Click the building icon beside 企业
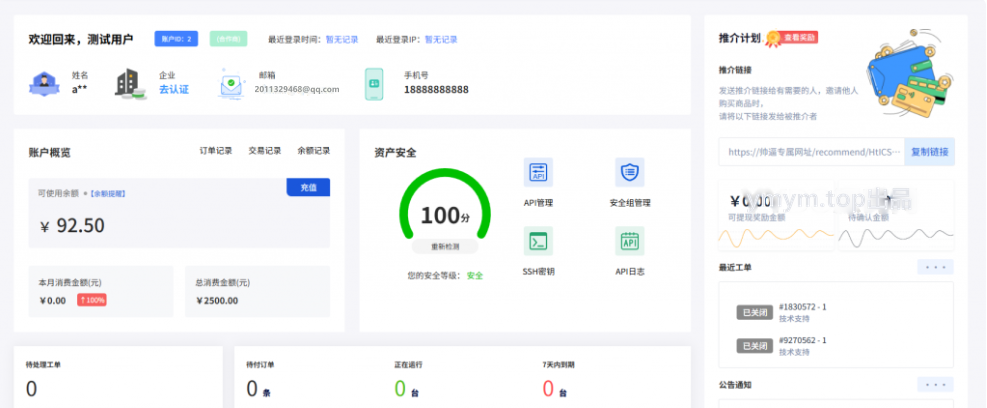 (x=130, y=83)
